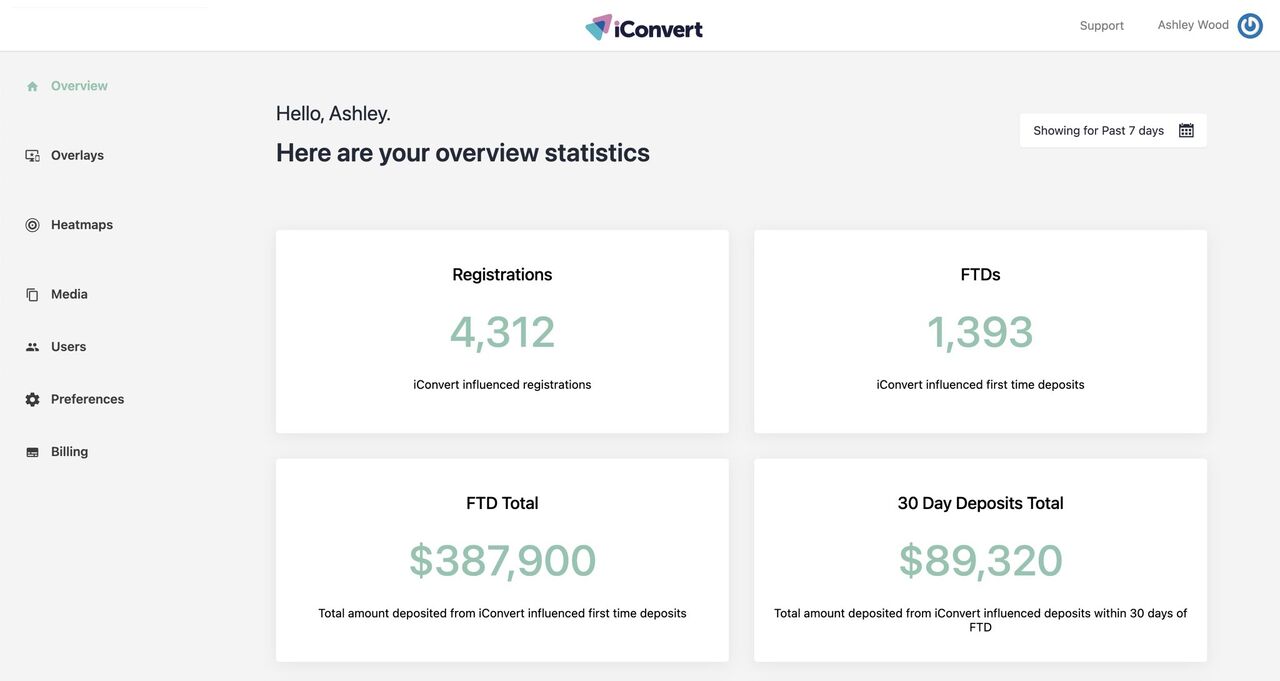Click the FTD Total description text
1280x681 pixels.
click(x=502, y=614)
